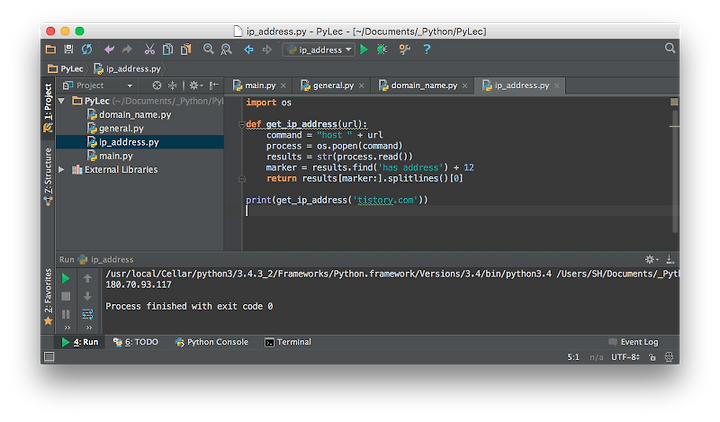Open the 4: Run tool window tab
Screen dimensions: 720x422
coord(80,342)
